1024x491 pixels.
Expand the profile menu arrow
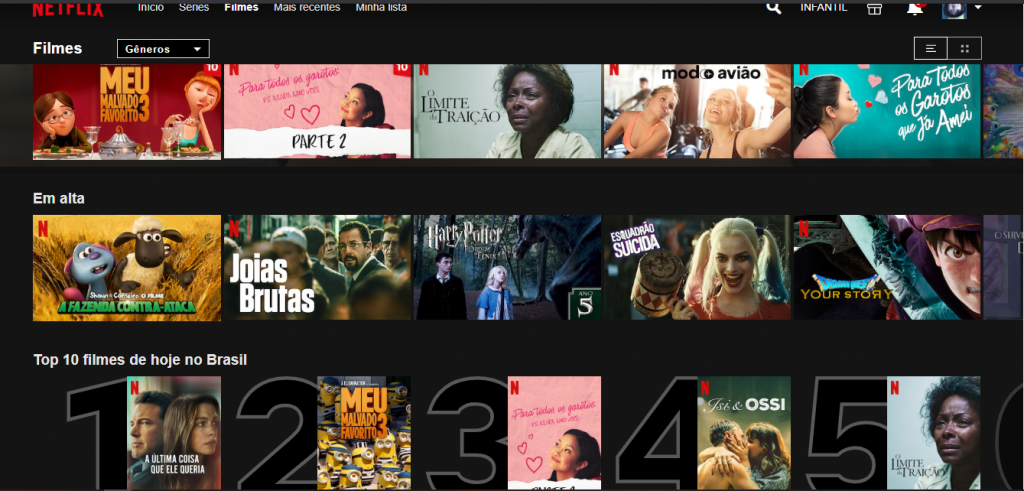click(978, 7)
